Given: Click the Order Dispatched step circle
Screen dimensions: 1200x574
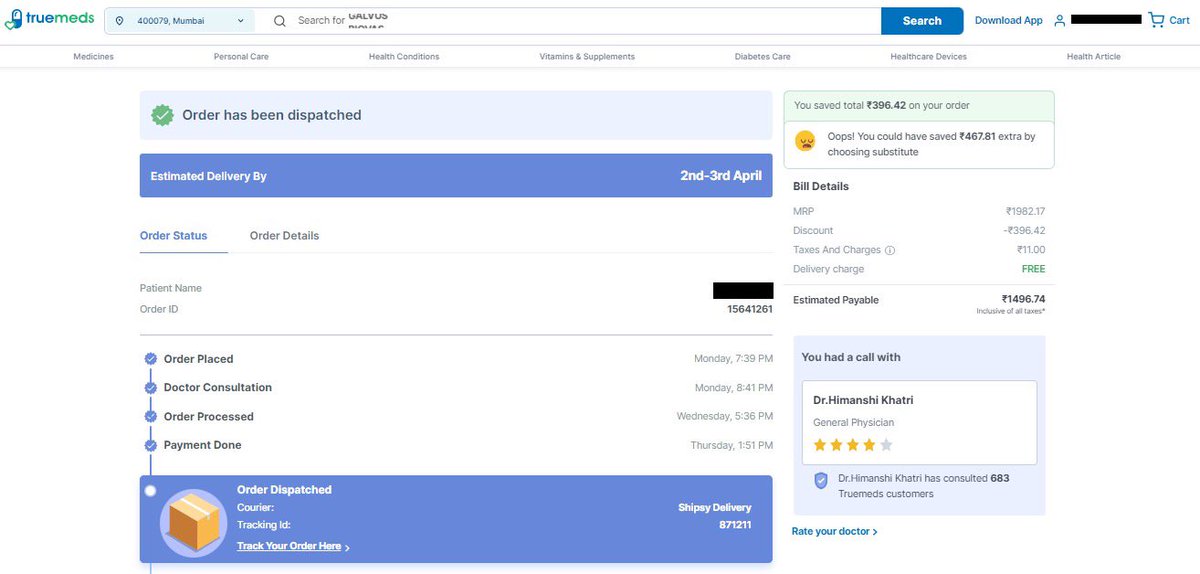Looking at the screenshot, I should point(150,490).
